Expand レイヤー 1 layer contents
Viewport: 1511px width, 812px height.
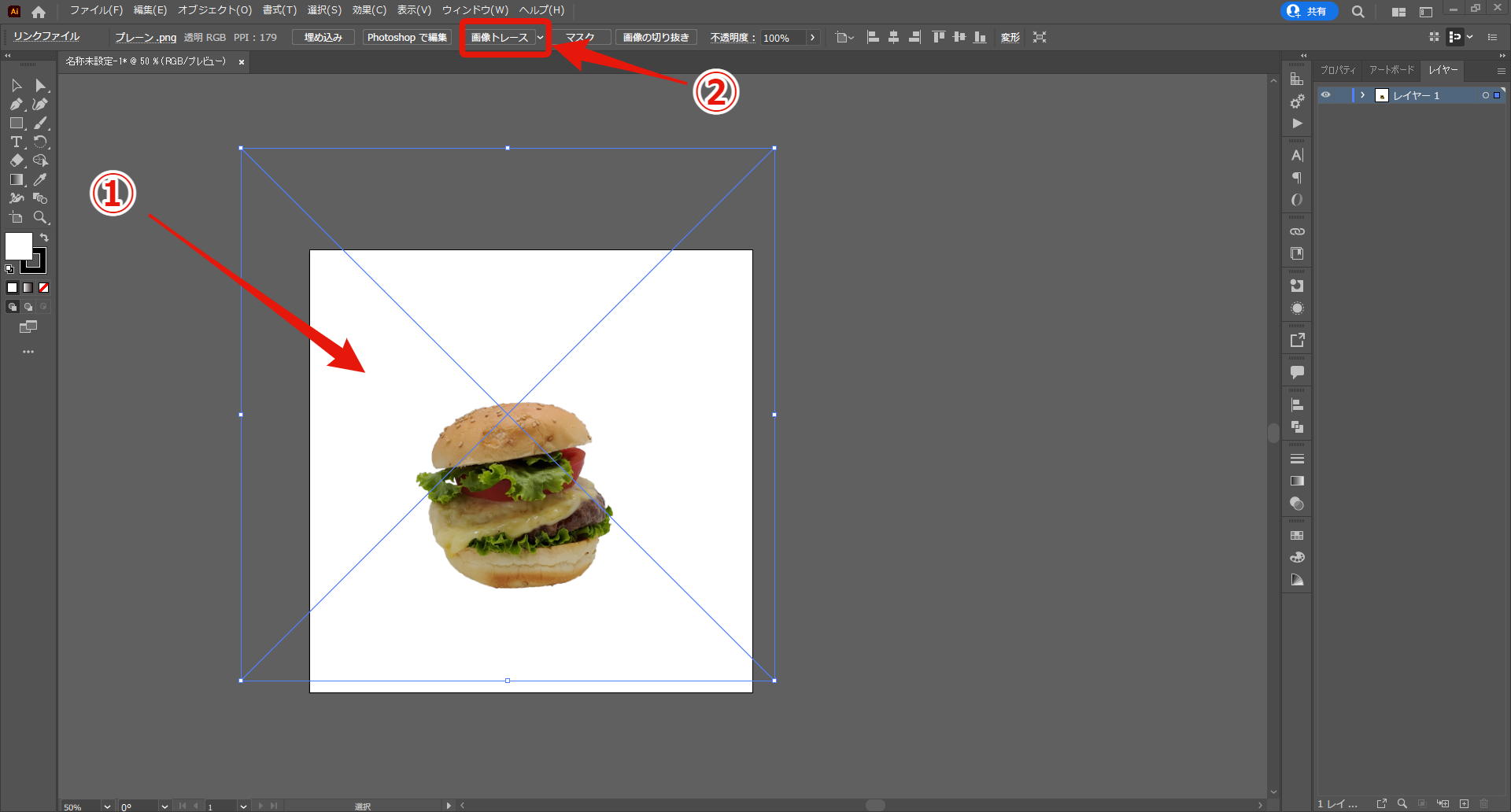pyautogui.click(x=1362, y=95)
